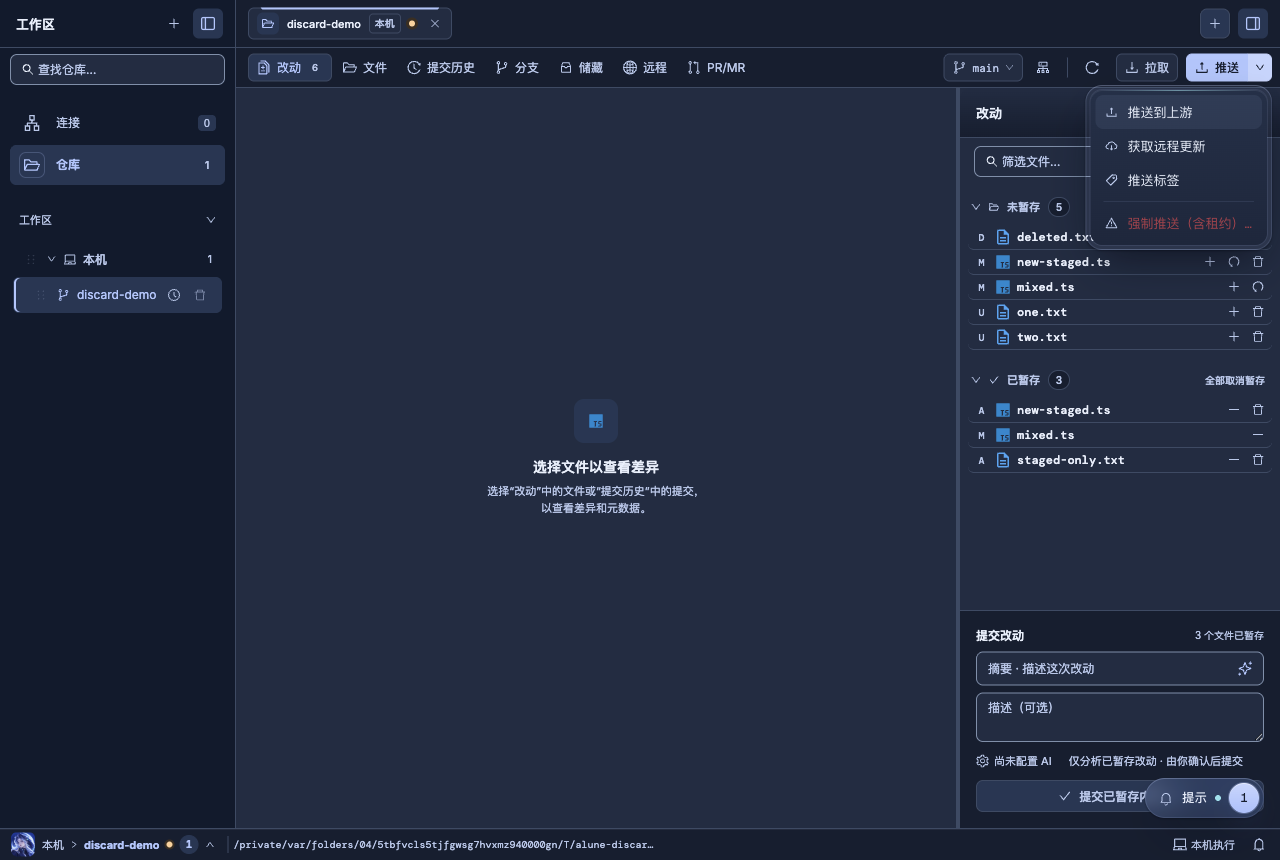This screenshot has width=1280, height=860.
Task: Open 连接 in the left sidebar
Action: pos(117,123)
